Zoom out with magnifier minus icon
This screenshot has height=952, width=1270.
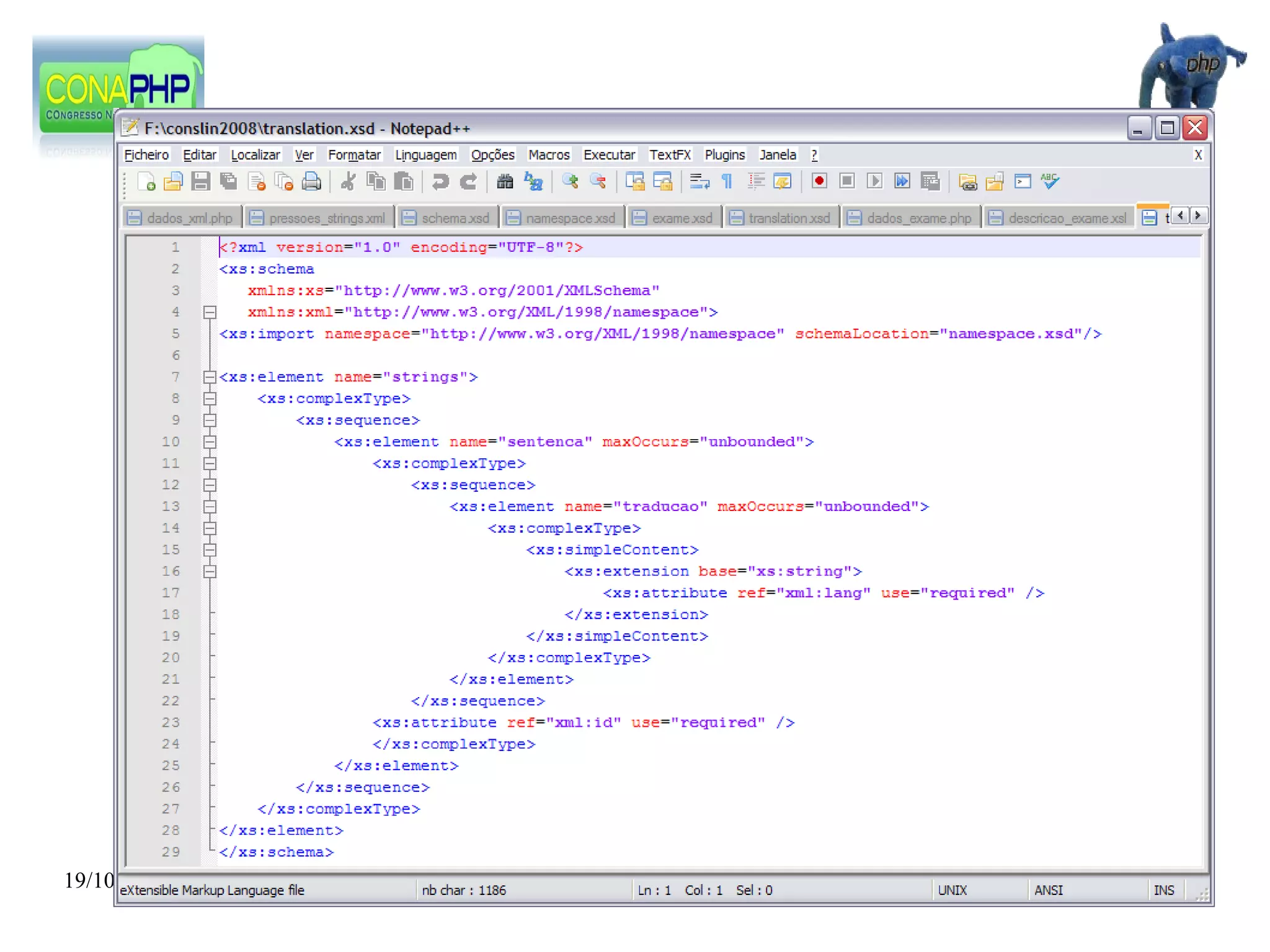point(597,182)
